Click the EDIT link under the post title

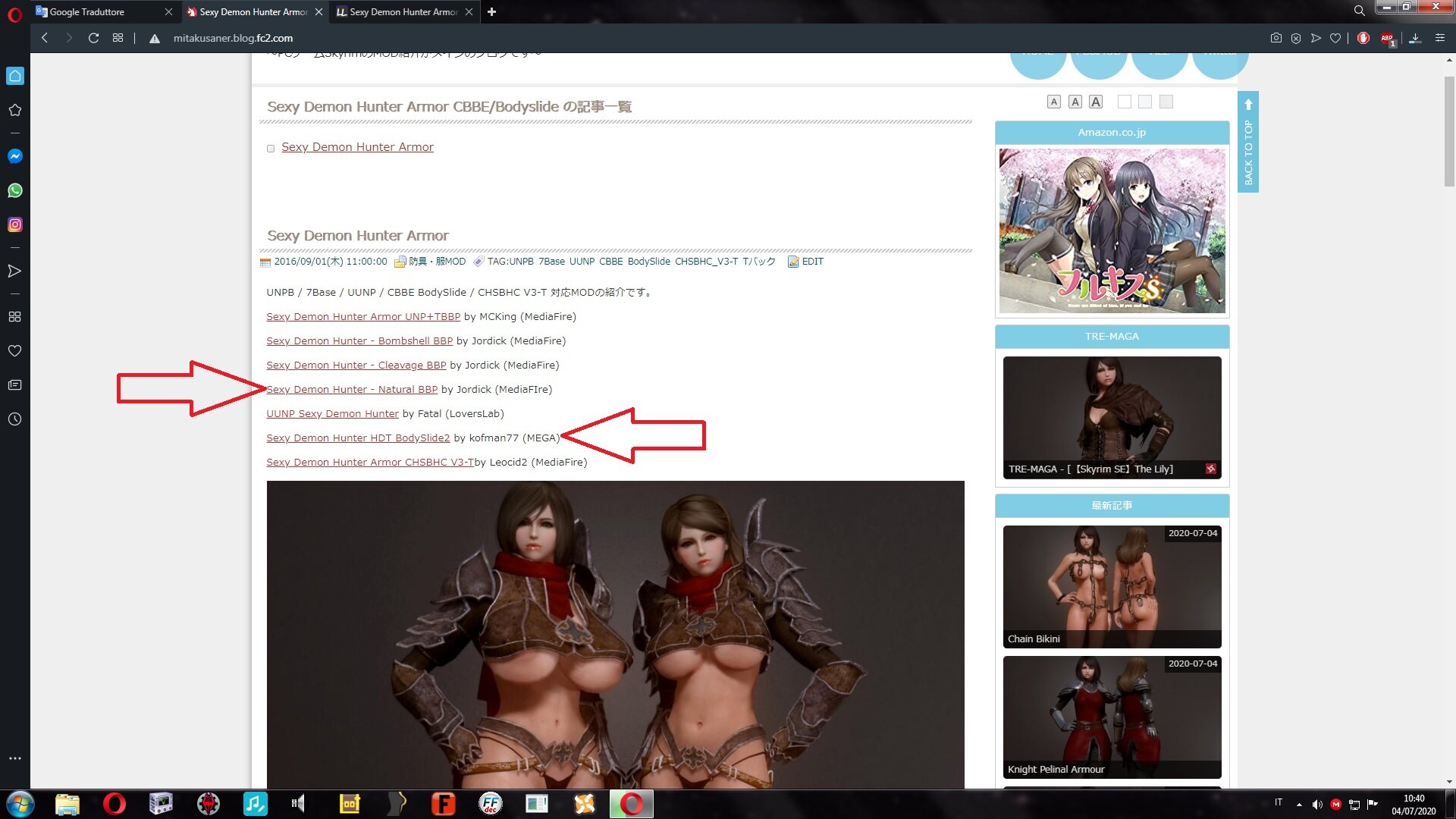pos(812,262)
